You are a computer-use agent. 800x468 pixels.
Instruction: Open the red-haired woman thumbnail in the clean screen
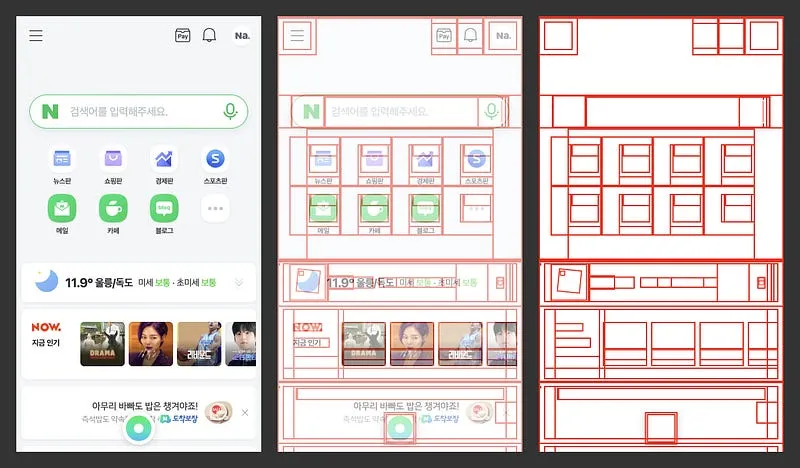tap(151, 343)
